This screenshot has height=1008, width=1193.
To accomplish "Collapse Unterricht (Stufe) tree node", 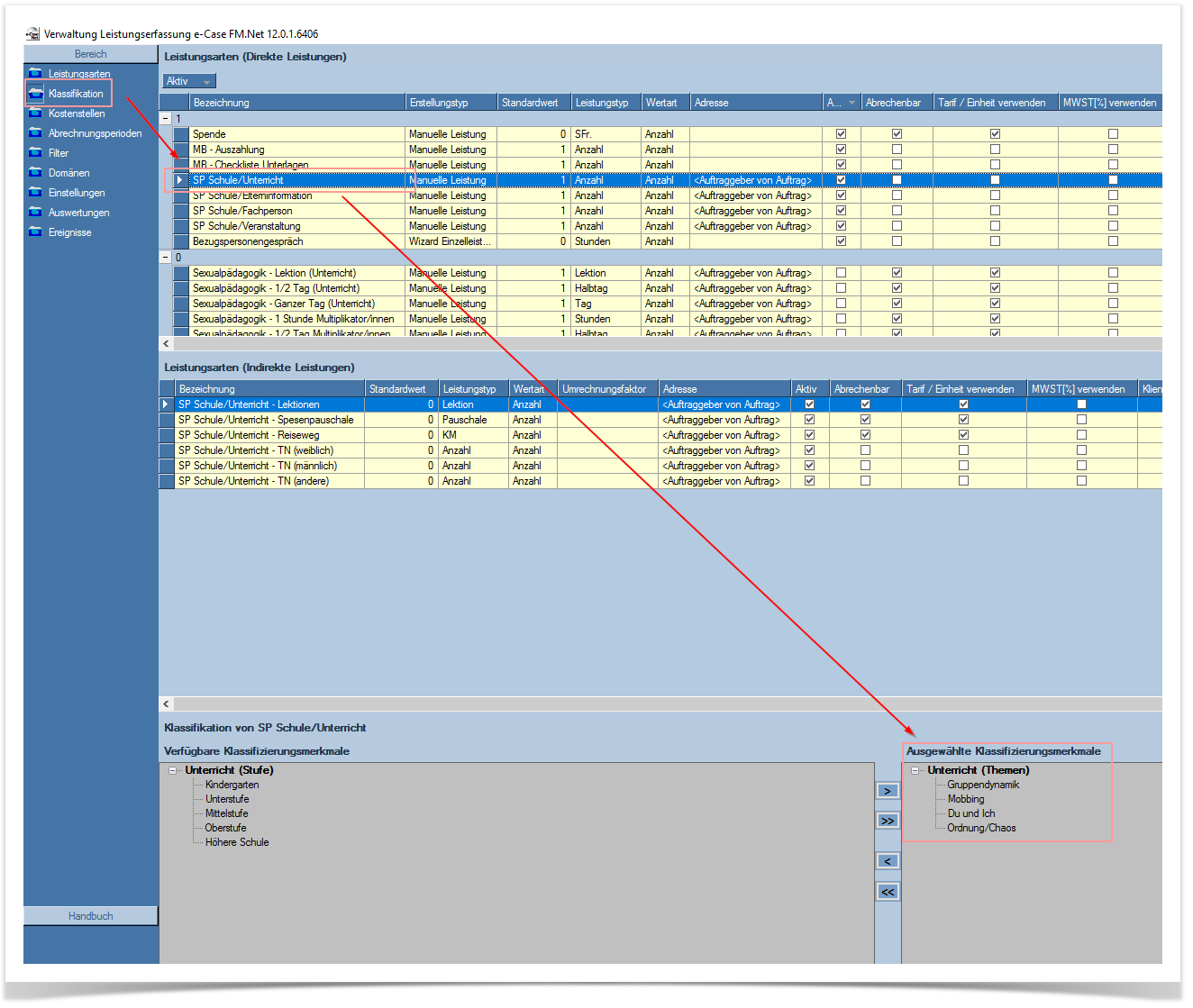I will (173, 770).
